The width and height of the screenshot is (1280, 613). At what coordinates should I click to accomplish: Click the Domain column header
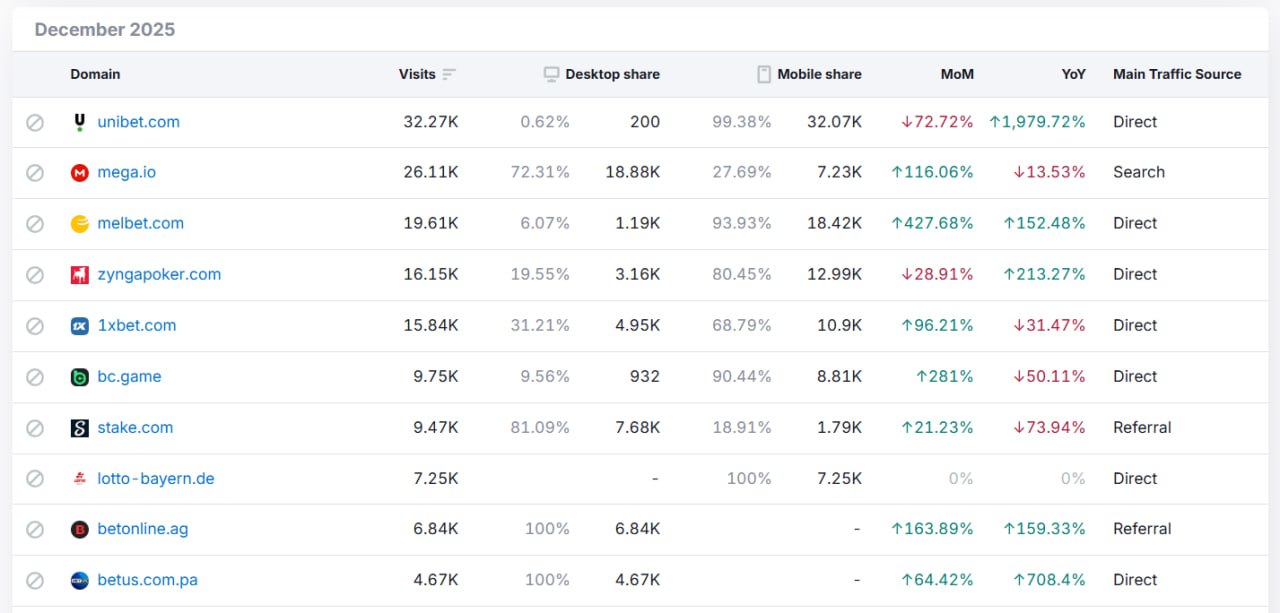point(95,74)
